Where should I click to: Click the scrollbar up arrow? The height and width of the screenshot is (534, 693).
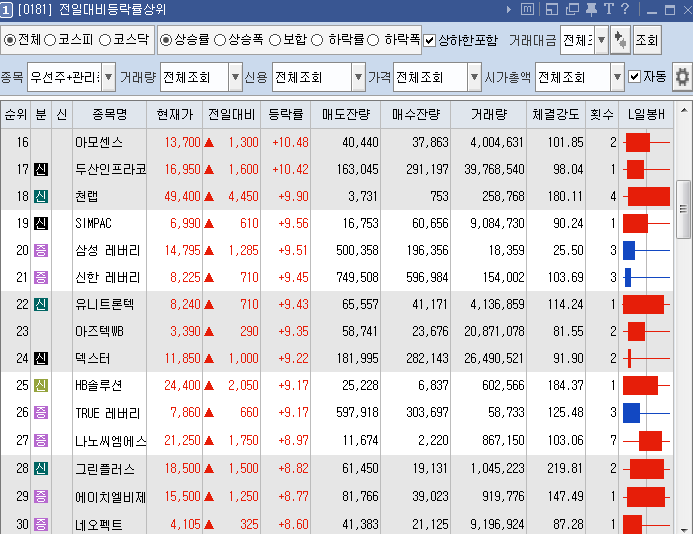684,110
